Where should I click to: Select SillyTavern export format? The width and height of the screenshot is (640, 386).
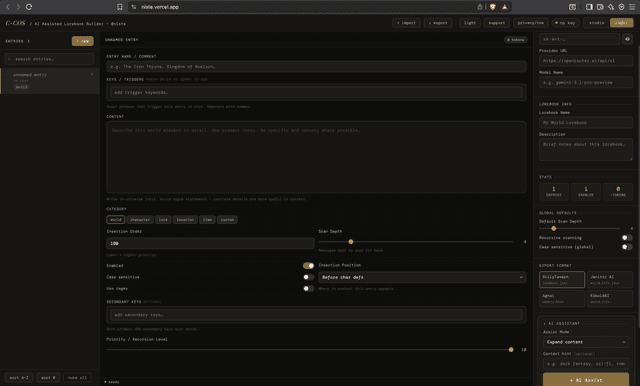562,280
